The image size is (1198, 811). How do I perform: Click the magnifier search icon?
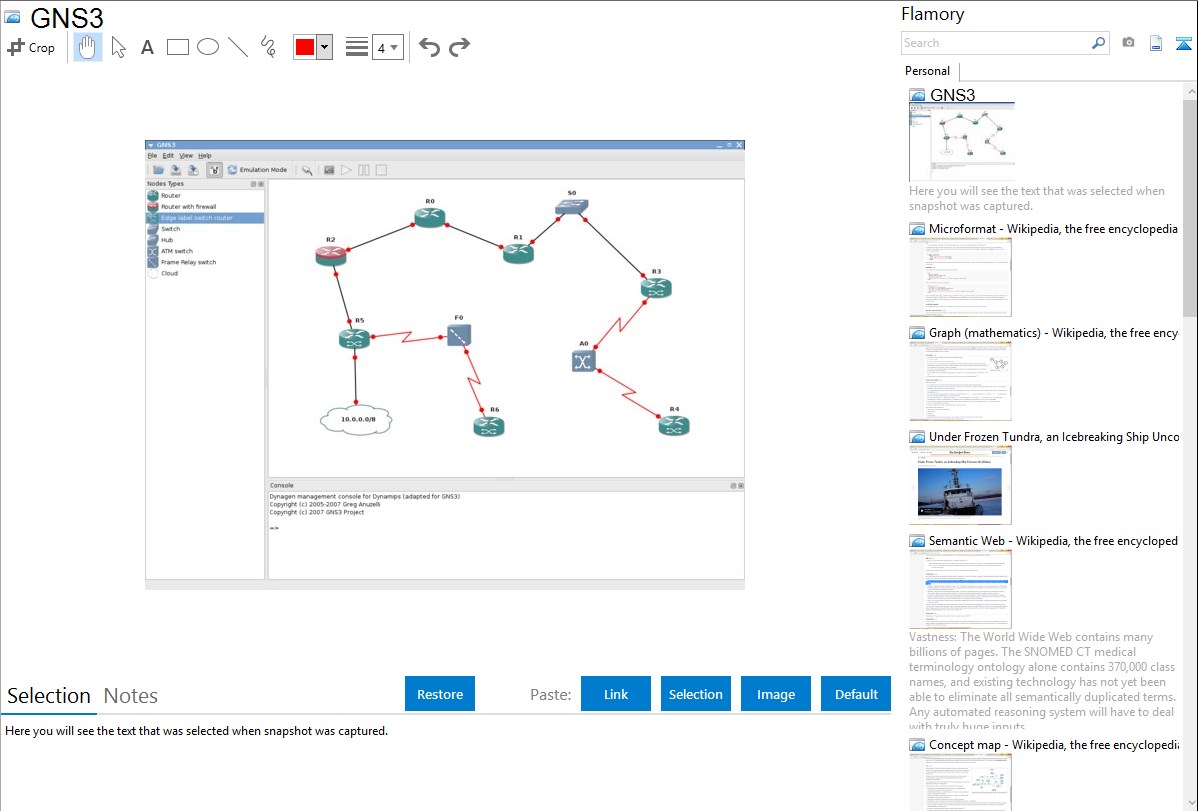(1099, 43)
